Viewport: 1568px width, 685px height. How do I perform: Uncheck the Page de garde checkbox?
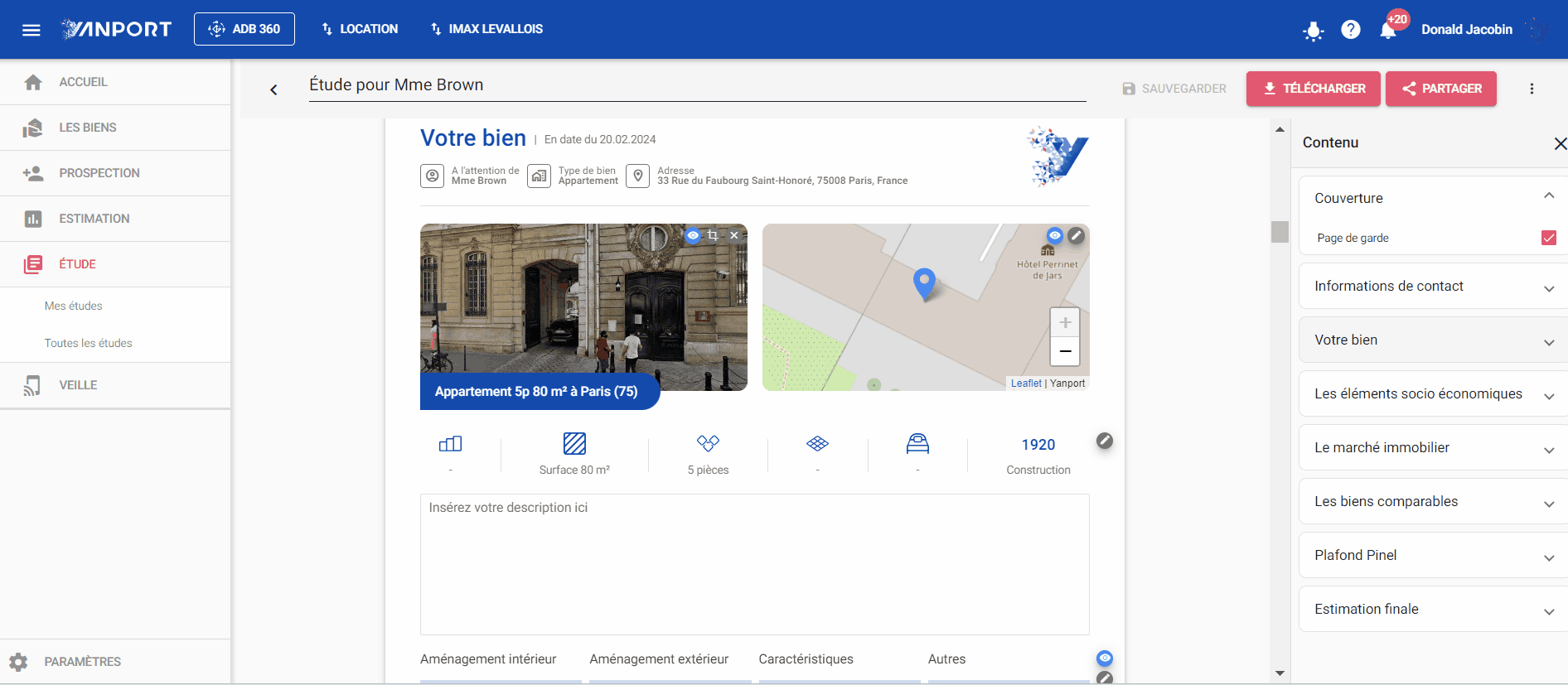1548,238
